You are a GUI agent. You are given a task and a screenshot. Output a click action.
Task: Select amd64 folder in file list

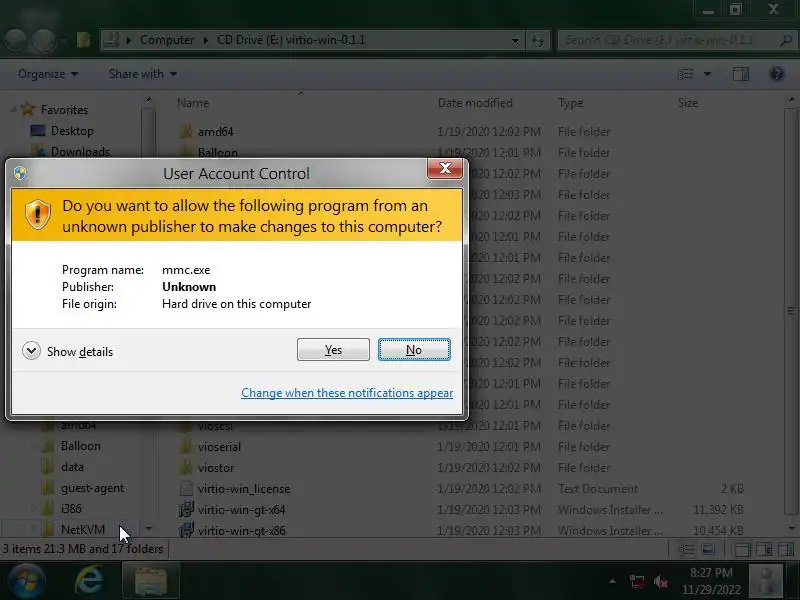click(x=215, y=132)
